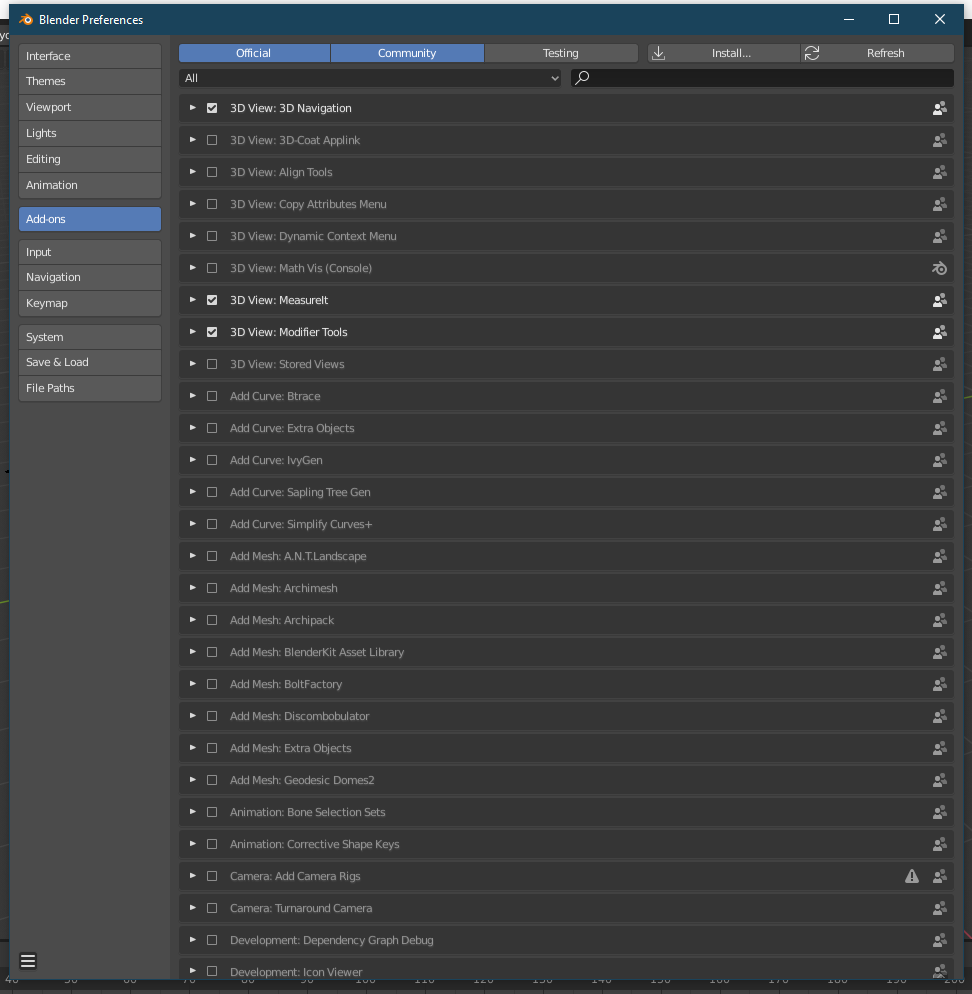Click community icon on A.N.T.Landscape row

[940, 557]
